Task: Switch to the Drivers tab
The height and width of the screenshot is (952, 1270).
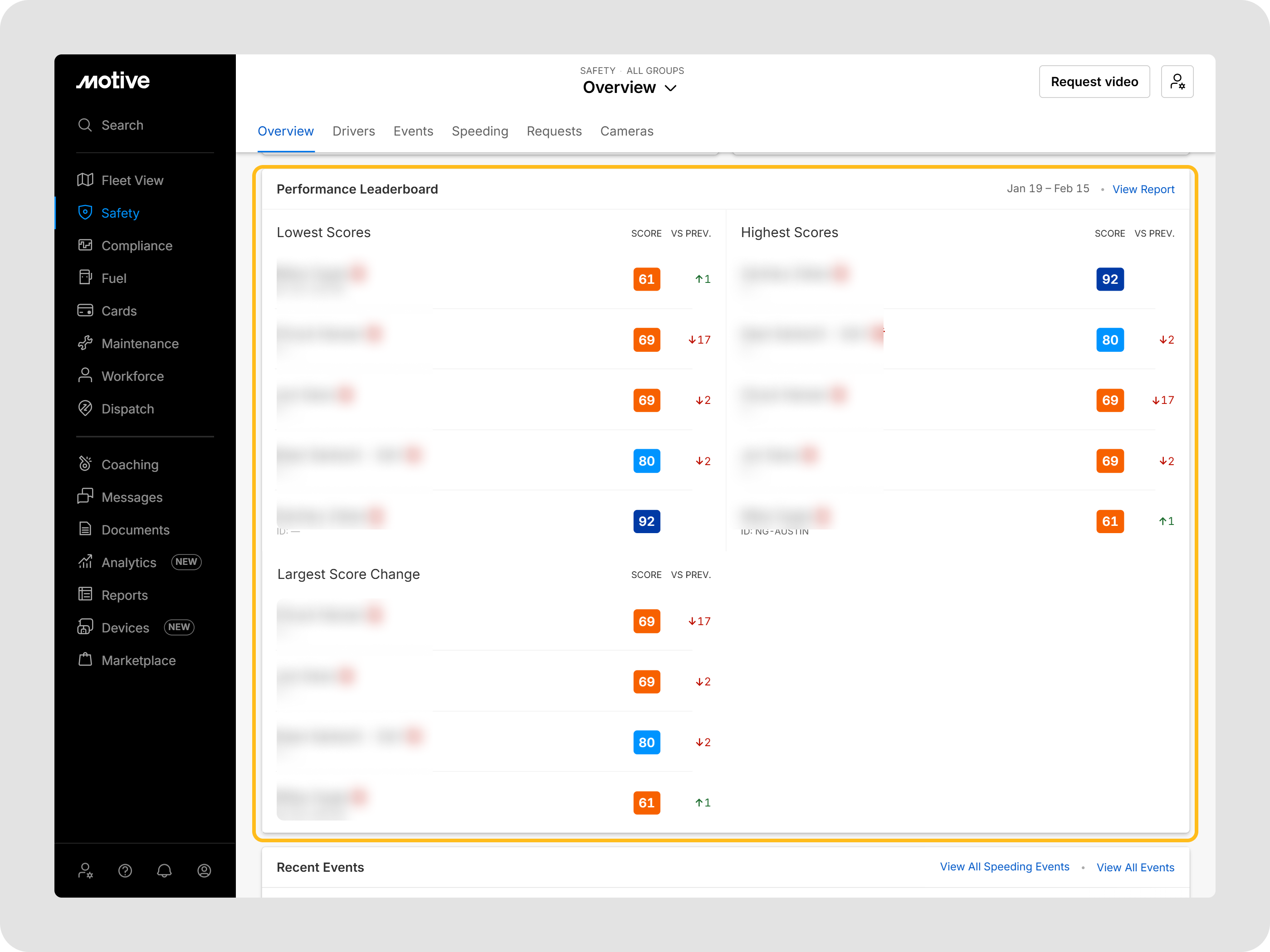Action: coord(353,131)
